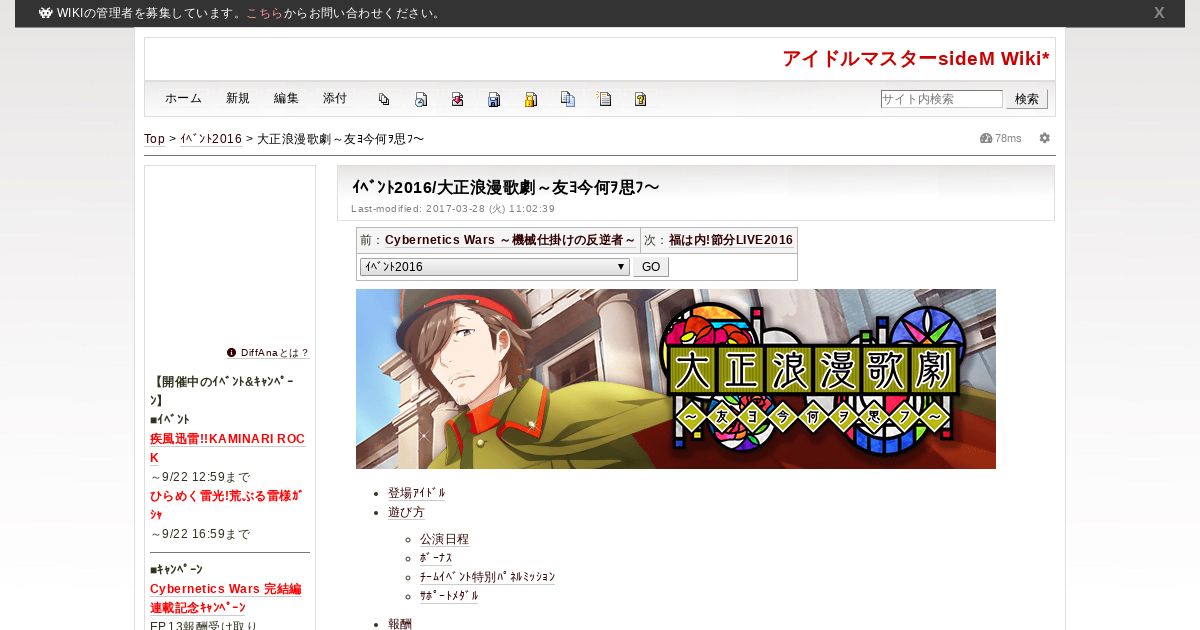The image size is (1200, 630).
Task: Open the gear settings icon beside 78ms
Action: click(1045, 138)
